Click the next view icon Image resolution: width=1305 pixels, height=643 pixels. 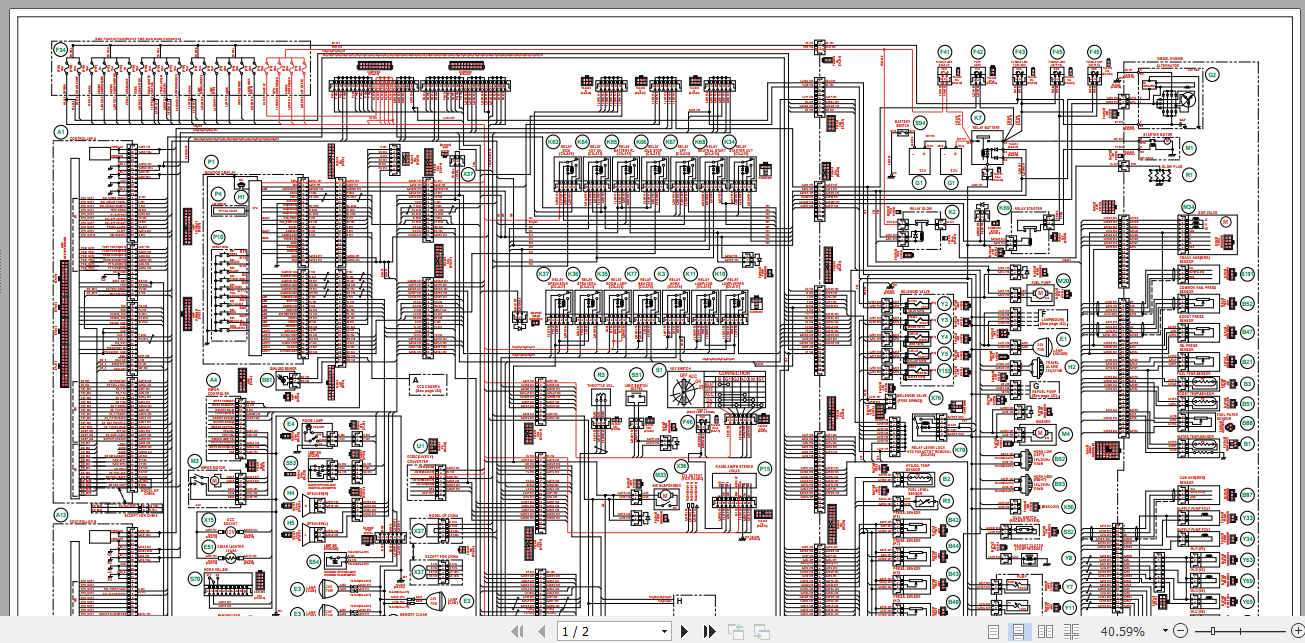point(760,631)
